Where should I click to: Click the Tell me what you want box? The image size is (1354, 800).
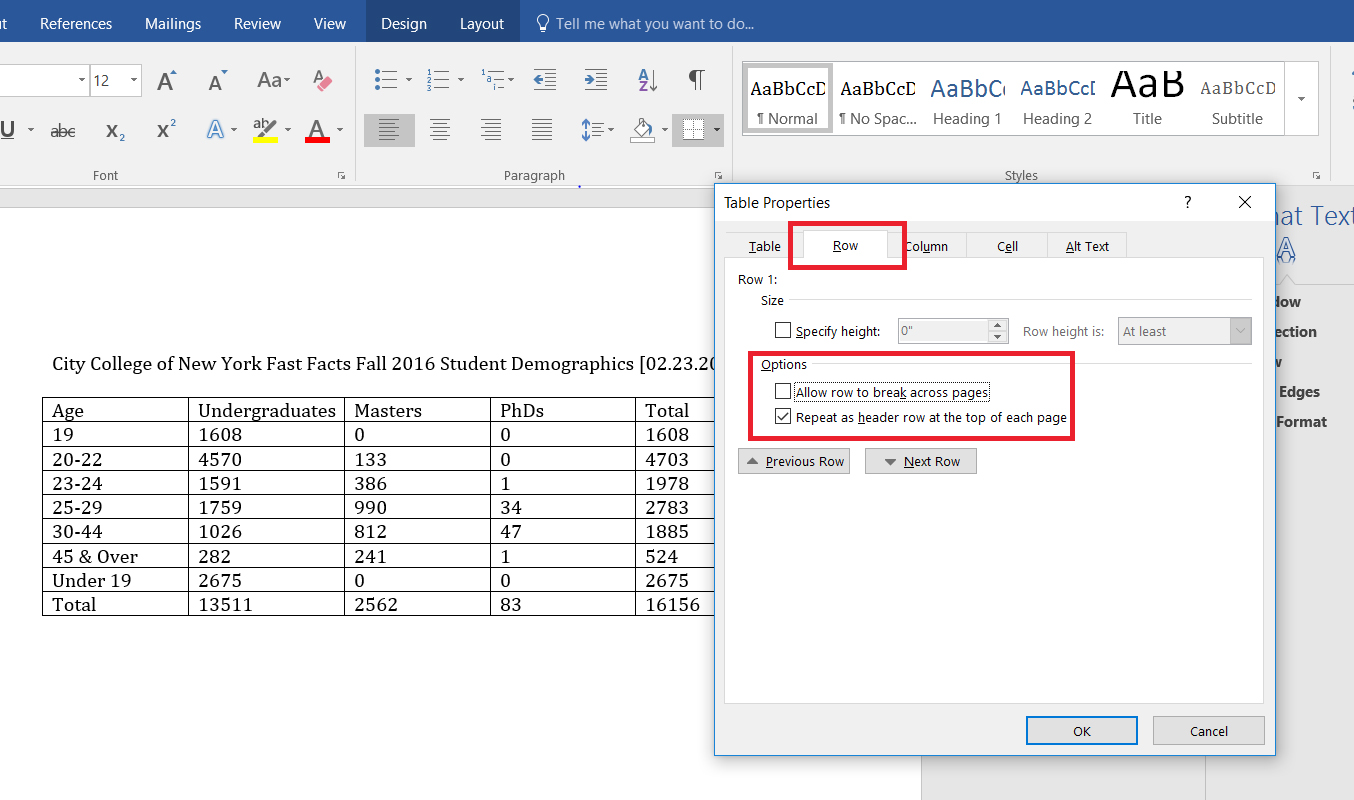click(645, 23)
